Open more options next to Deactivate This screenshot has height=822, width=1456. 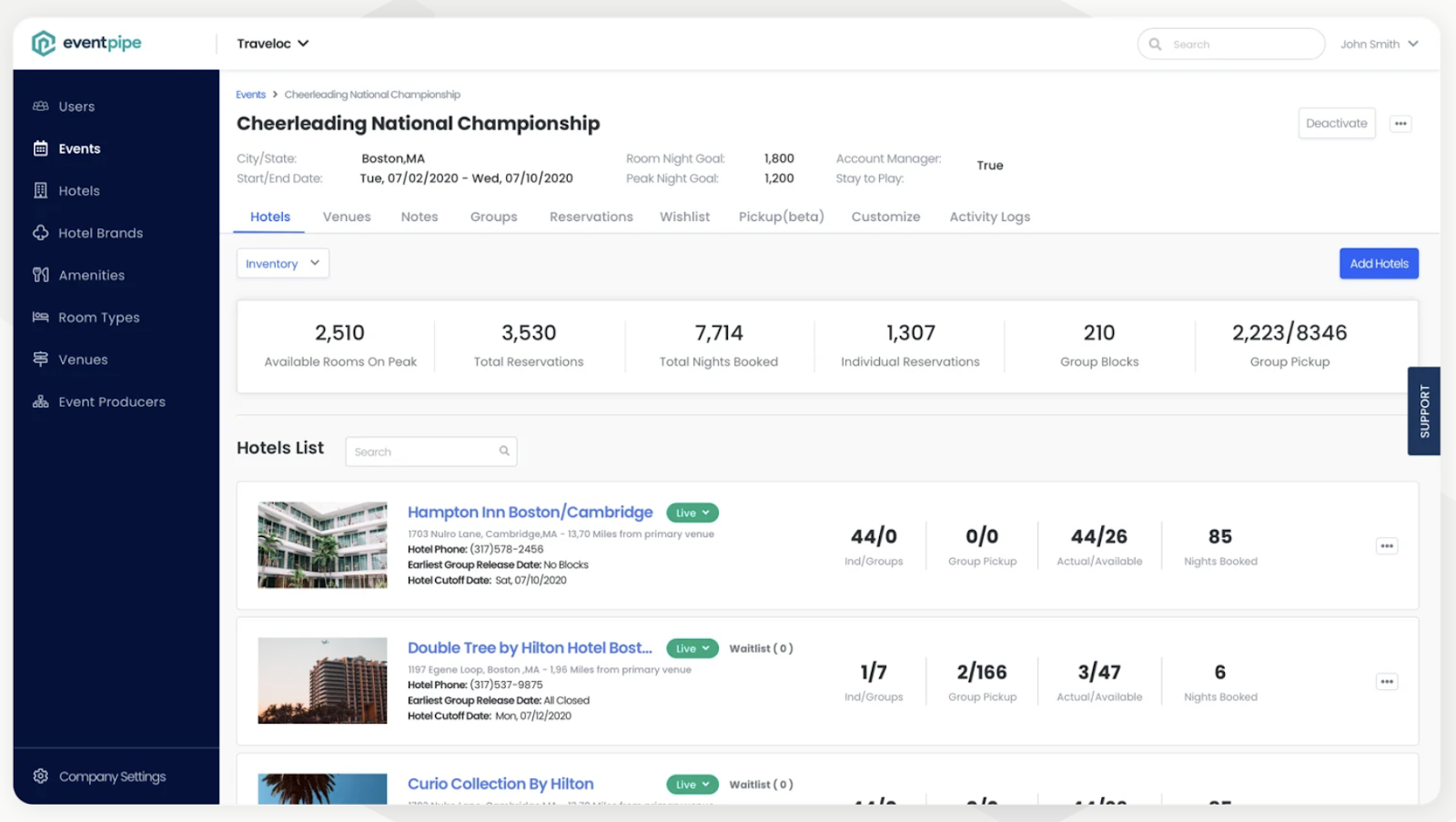click(1400, 124)
